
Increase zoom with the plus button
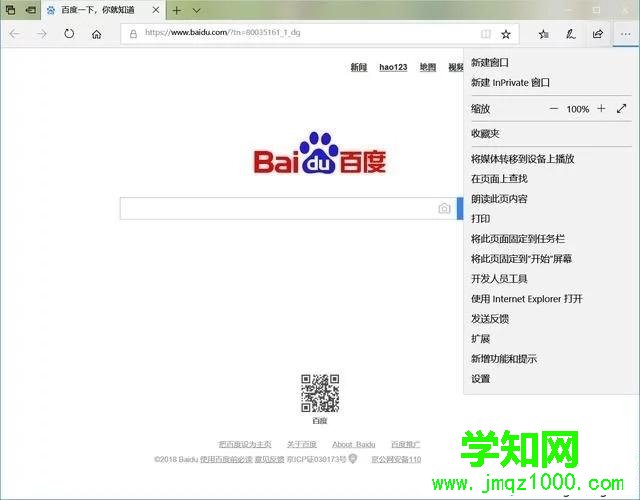click(x=601, y=109)
